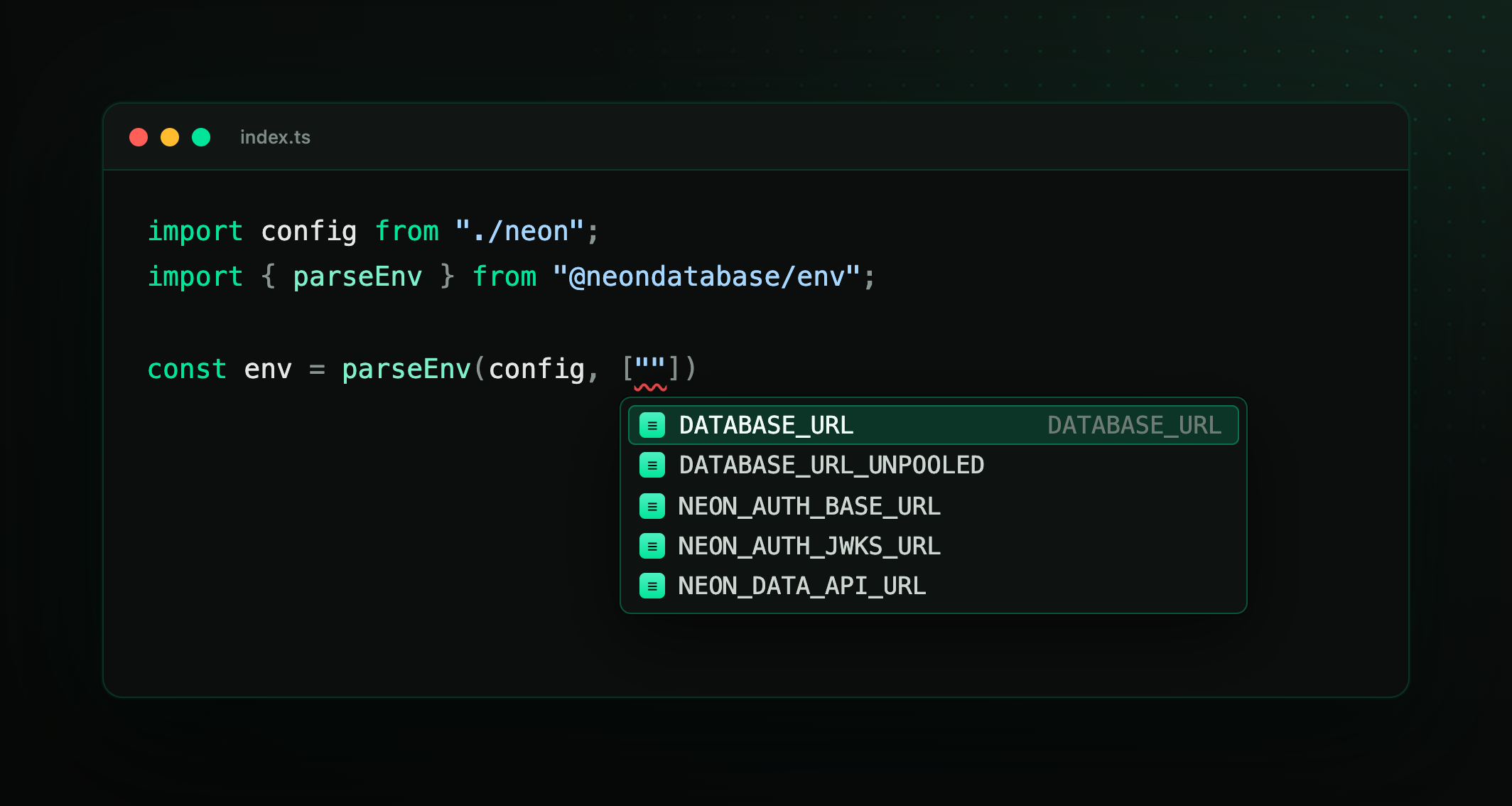Click the icon beside NEON_DATA_API_URL suggestion
This screenshot has width=1512, height=806.
(x=652, y=586)
